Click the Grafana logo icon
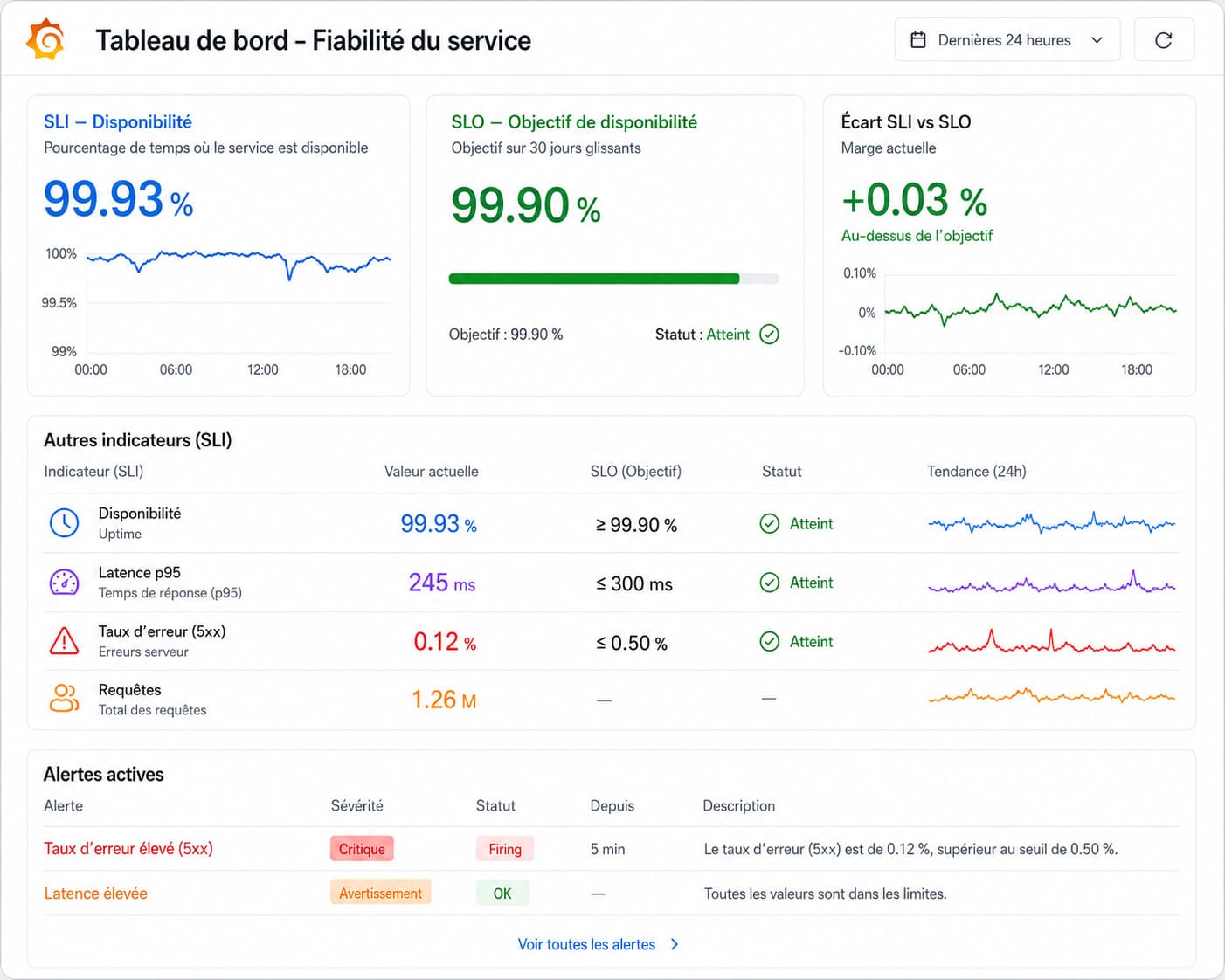The image size is (1225, 980). pyautogui.click(x=45, y=39)
